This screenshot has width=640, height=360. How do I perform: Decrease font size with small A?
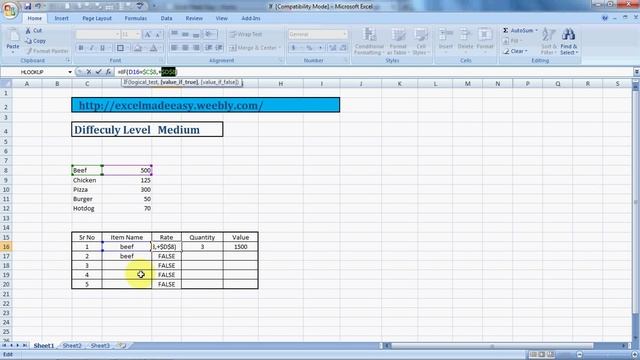click(x=158, y=35)
